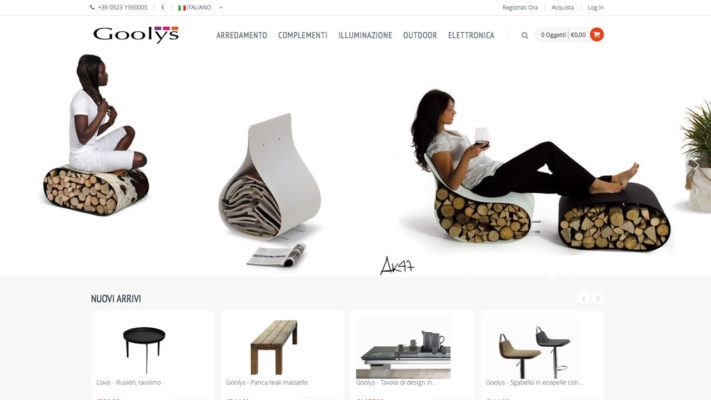Open the Covo Illusion tavolino thumbnail
This screenshot has width=711, height=400.
point(145,349)
